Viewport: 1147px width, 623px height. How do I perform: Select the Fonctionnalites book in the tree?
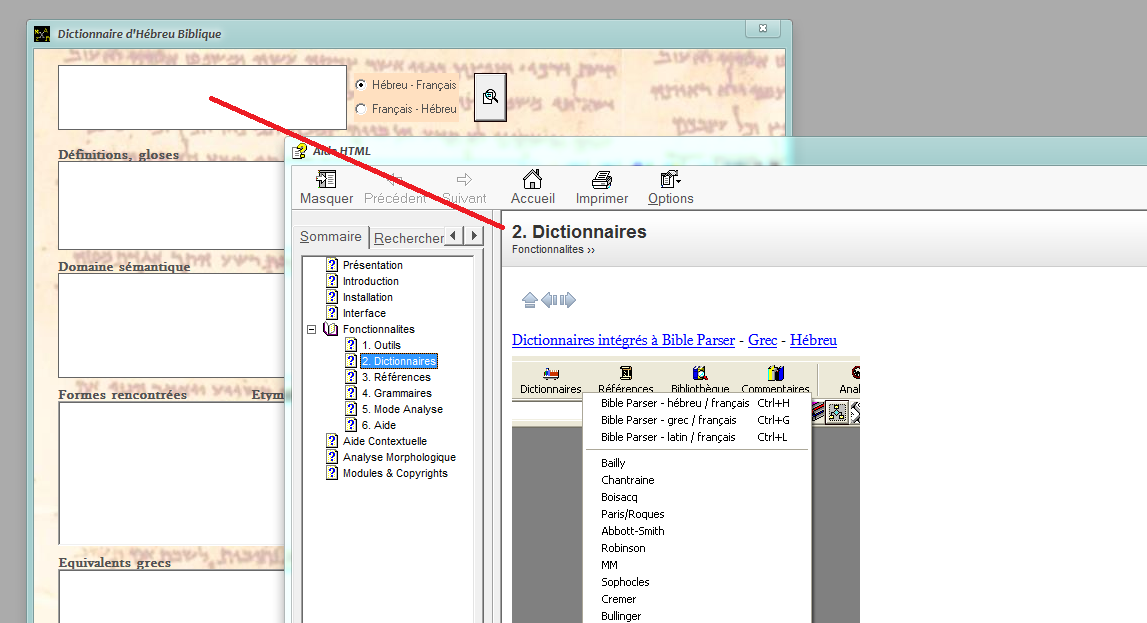[x=379, y=330]
